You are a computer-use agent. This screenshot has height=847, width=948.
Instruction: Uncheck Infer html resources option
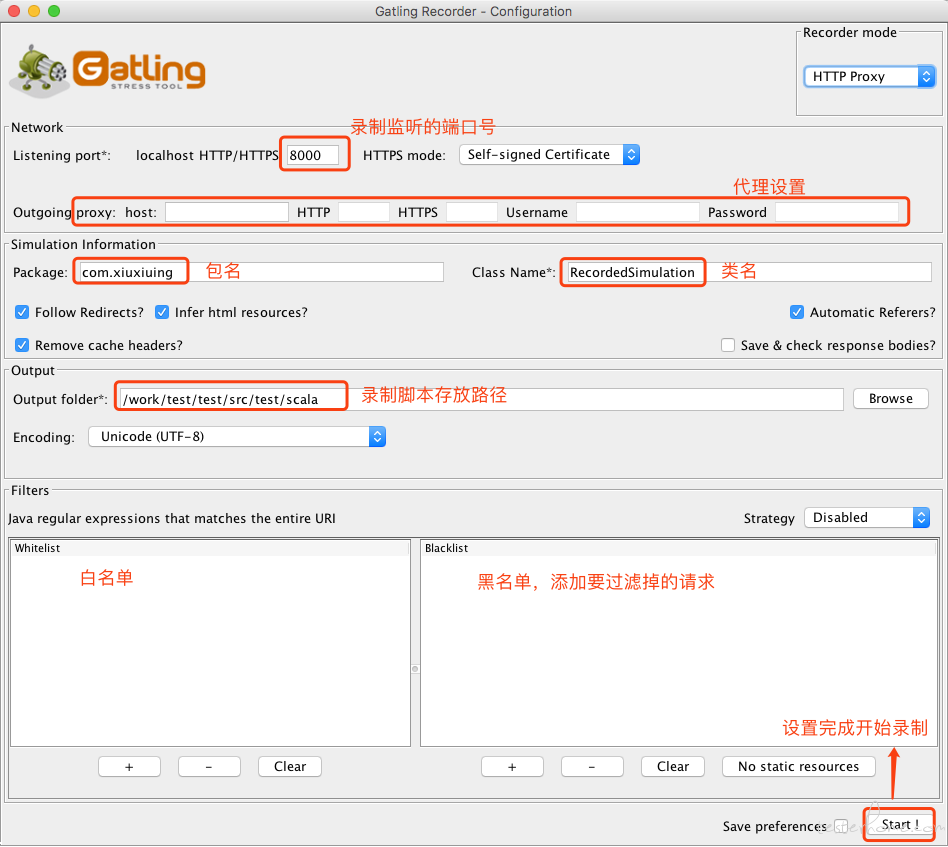[x=161, y=312]
